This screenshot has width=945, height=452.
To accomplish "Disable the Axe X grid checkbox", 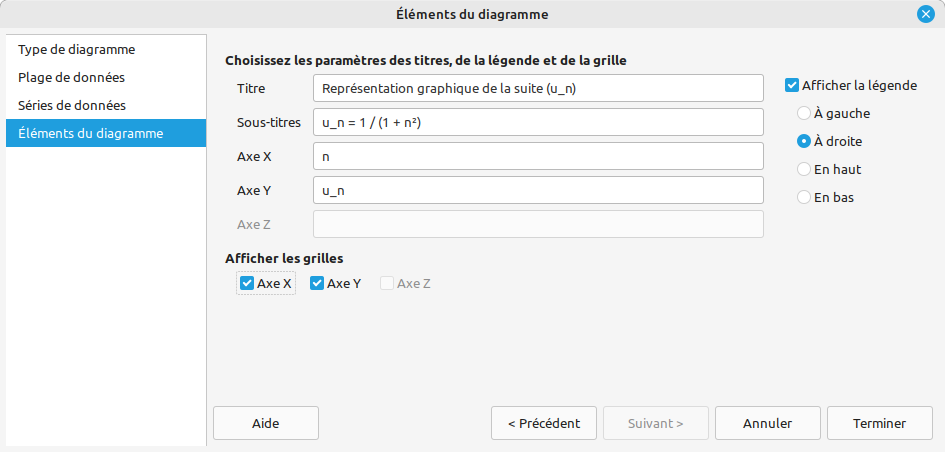I will pyautogui.click(x=247, y=284).
